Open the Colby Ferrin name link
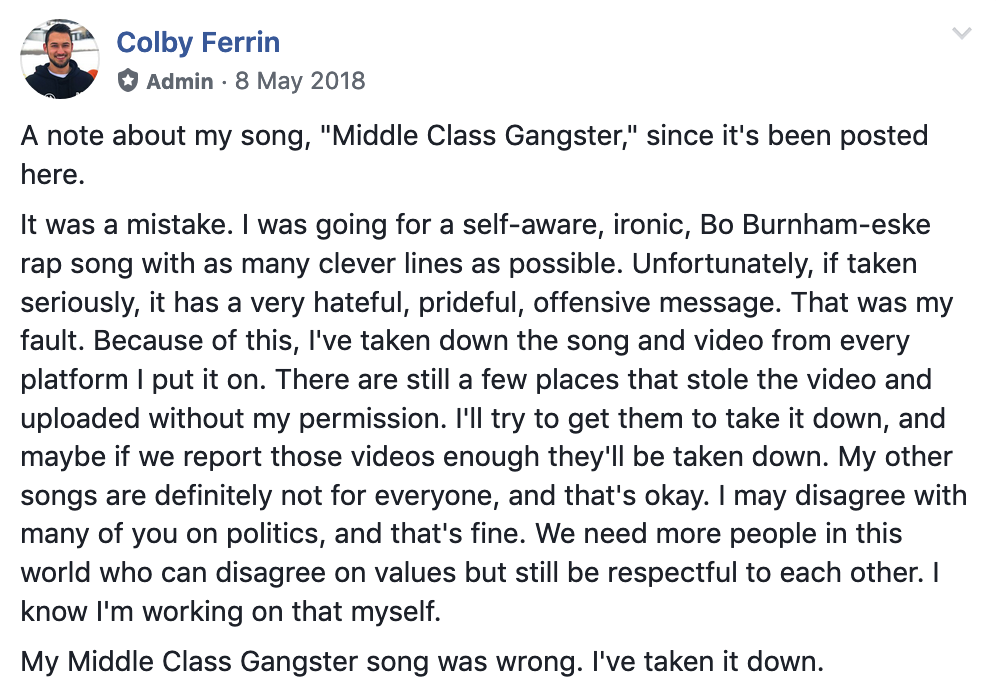Viewport: 996px width, 694px height. pyautogui.click(x=198, y=43)
